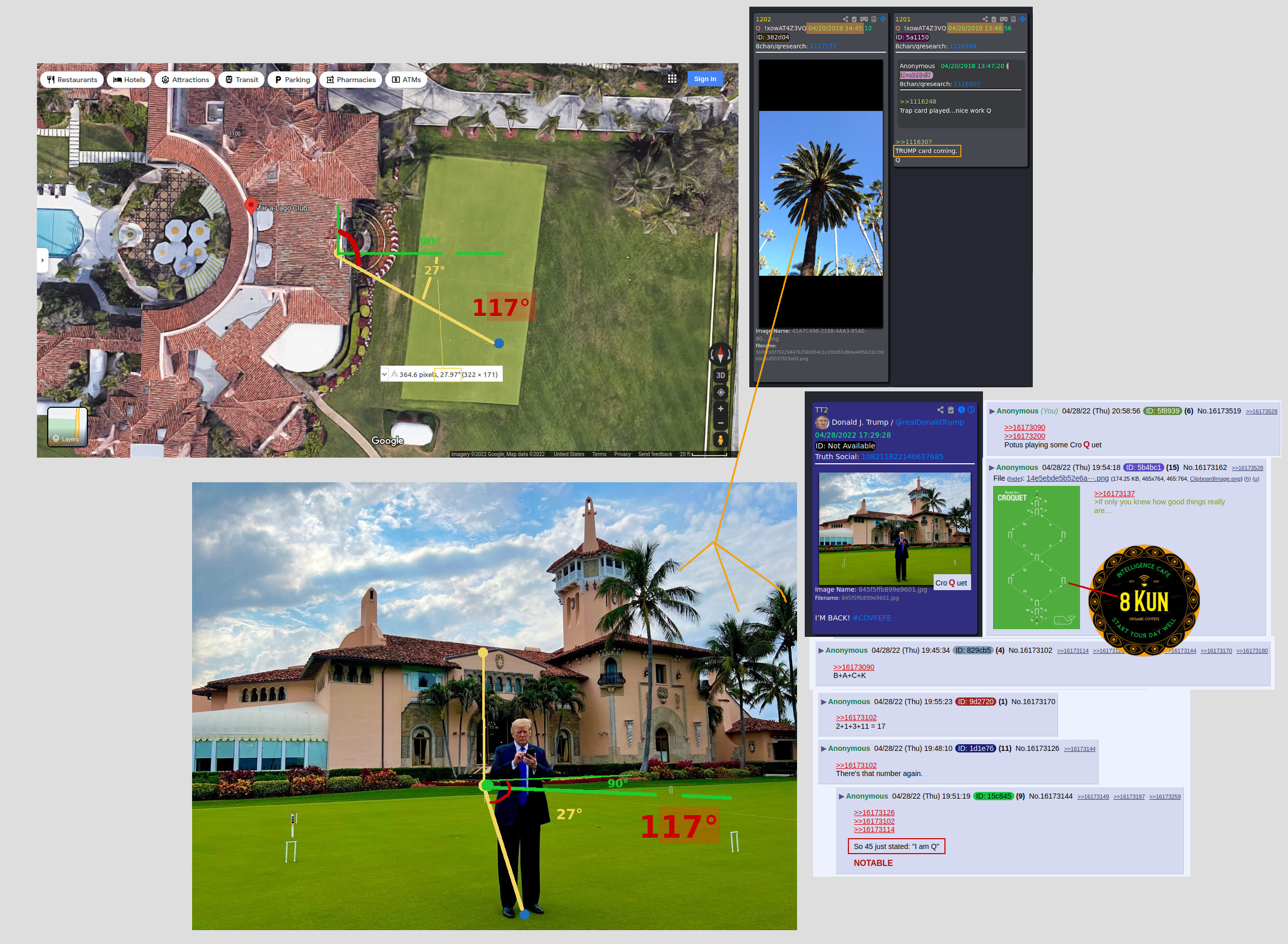Screen dimensions: 1288x944
Task: Filter the map by Attractions
Action: [185, 80]
